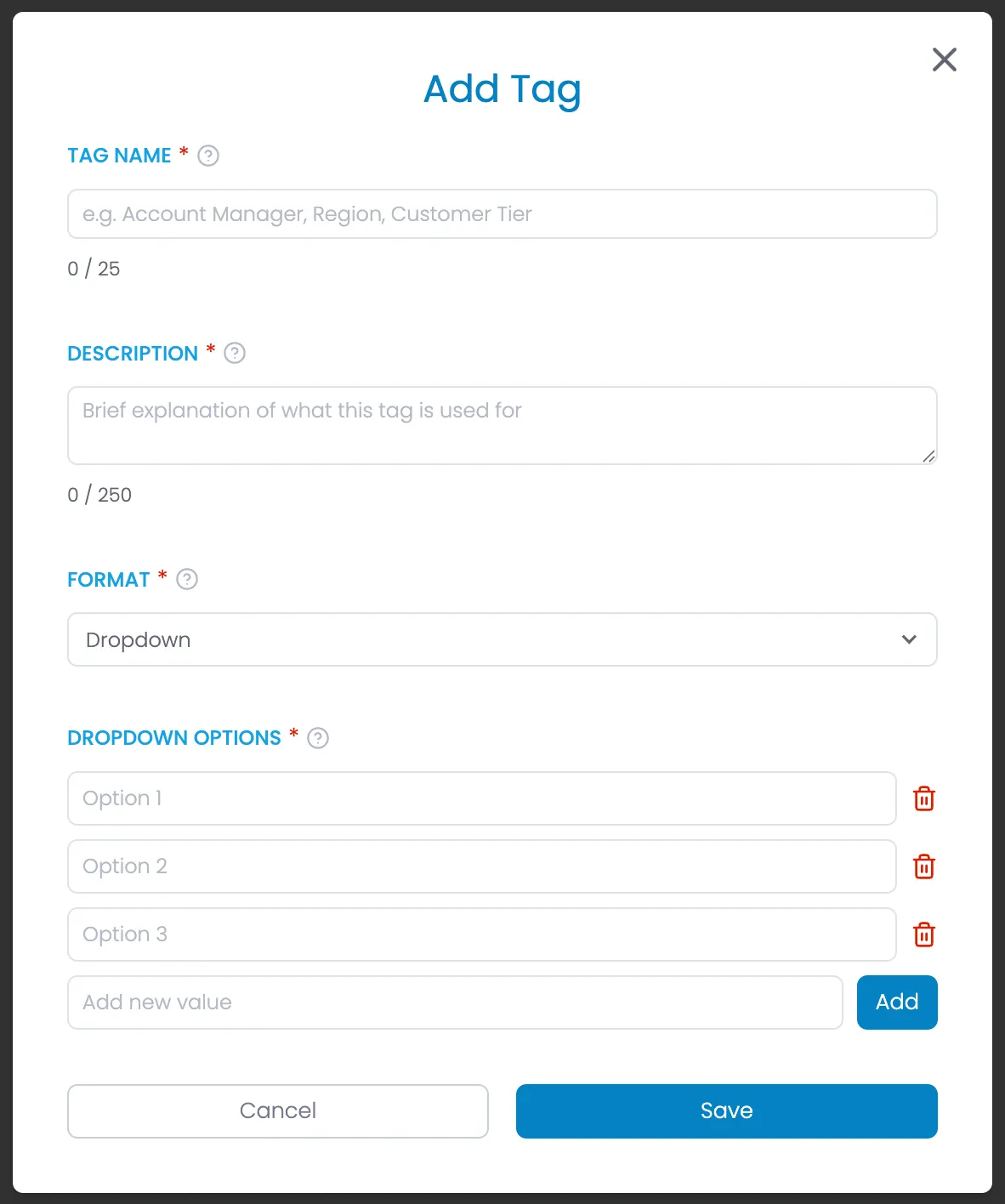Focus the Tag Name input field
Image resolution: width=1005 pixels, height=1204 pixels.
pos(503,214)
